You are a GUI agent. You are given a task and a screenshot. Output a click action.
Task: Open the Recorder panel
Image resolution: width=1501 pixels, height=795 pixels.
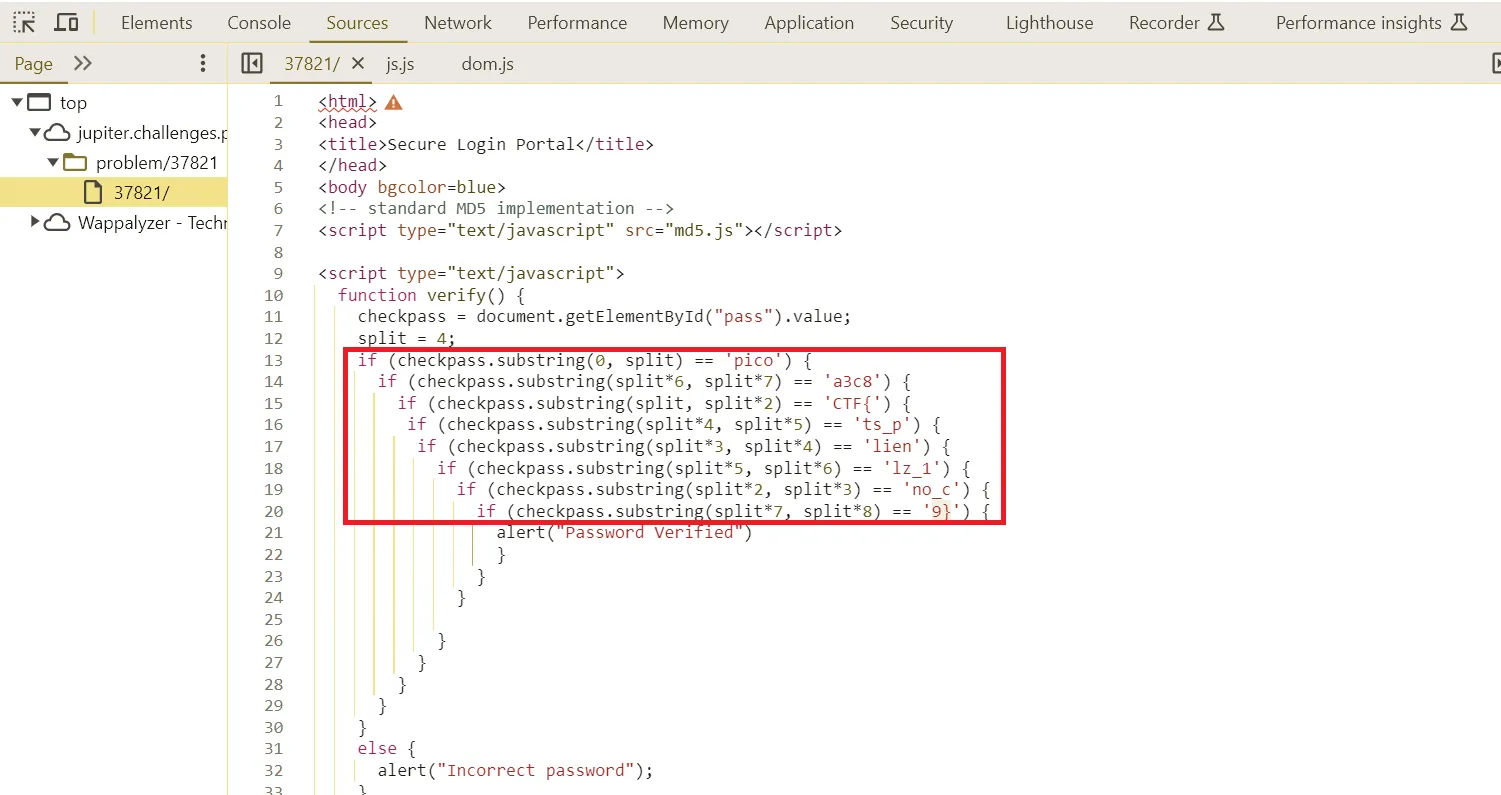[x=1177, y=22]
